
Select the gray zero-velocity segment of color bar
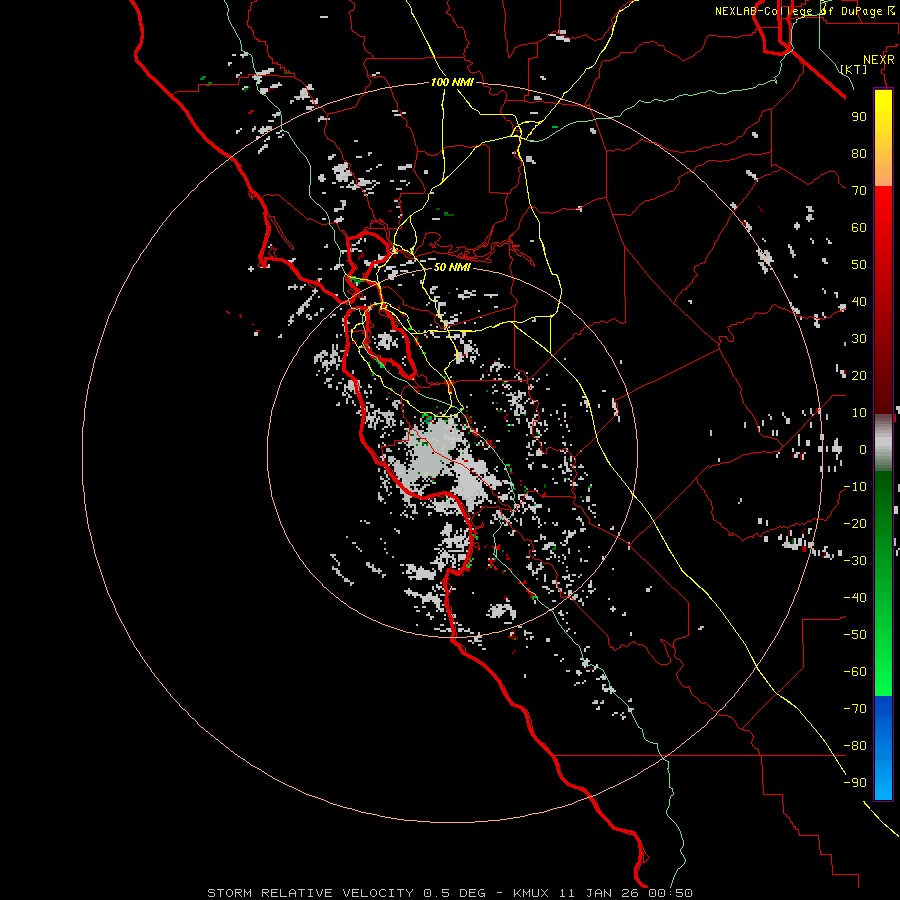(883, 443)
